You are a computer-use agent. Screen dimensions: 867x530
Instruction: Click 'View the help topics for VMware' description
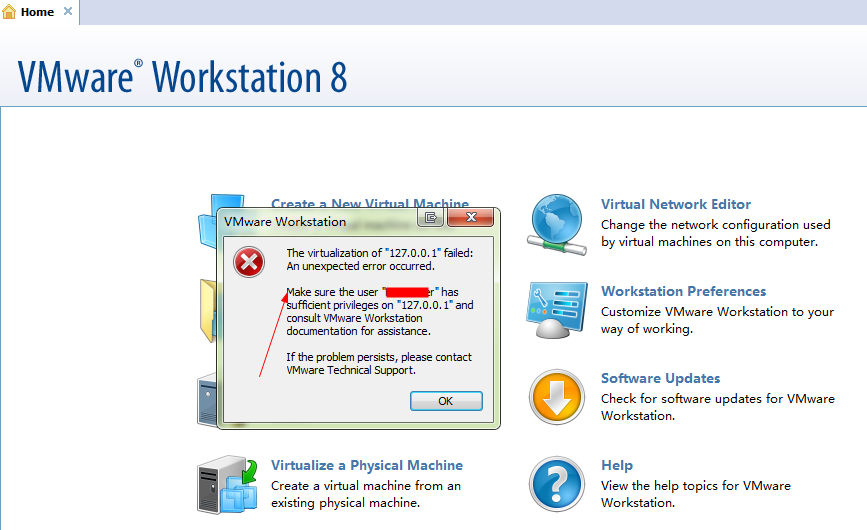[696, 486]
